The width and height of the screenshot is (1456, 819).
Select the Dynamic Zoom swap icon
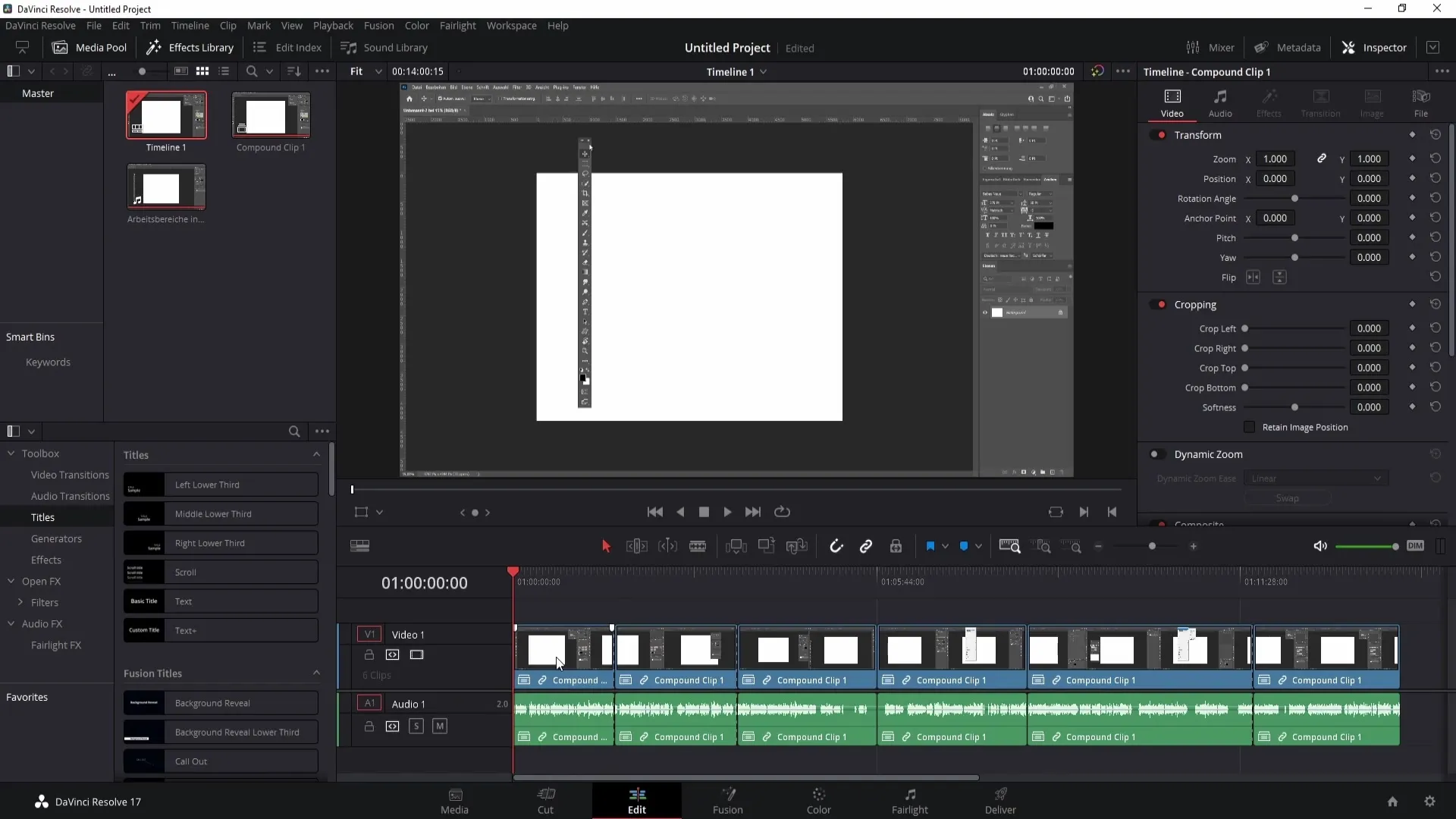(1288, 498)
